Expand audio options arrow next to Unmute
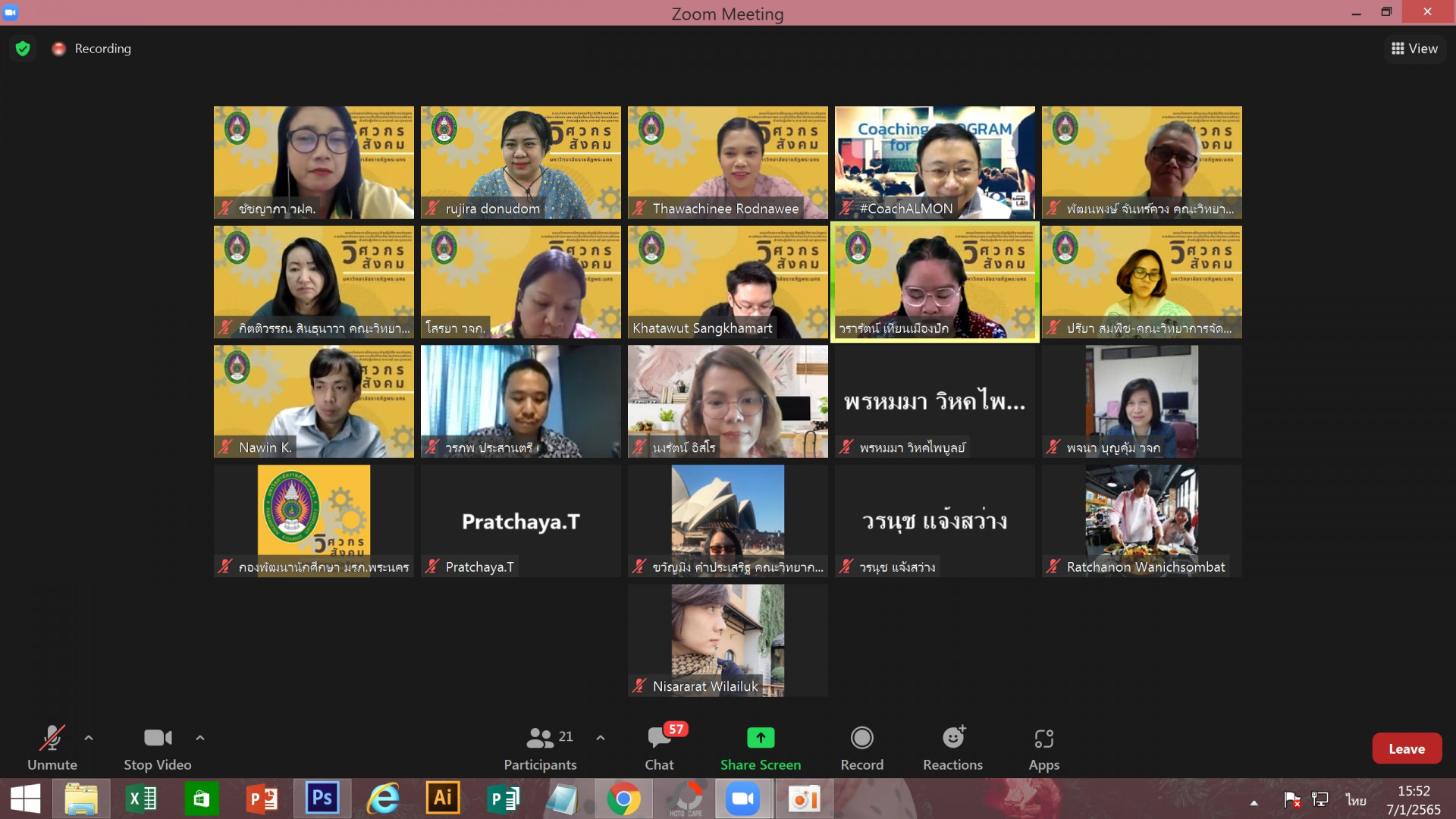 coord(89,737)
